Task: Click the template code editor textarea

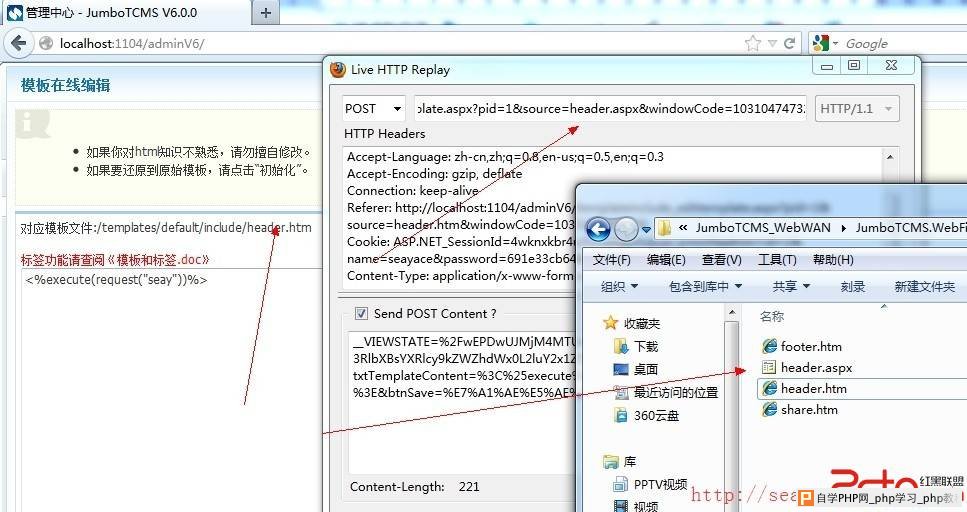Action: point(171,389)
